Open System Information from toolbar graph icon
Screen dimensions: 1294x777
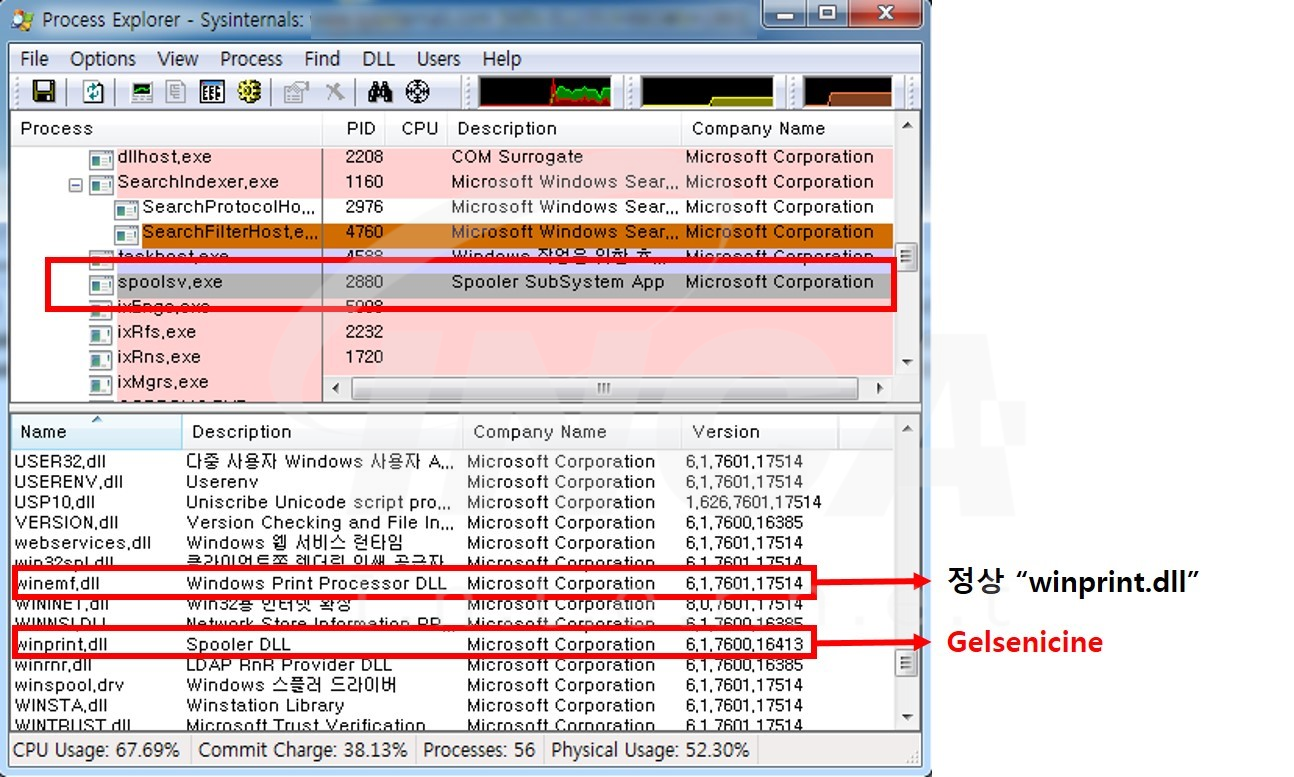[x=143, y=93]
